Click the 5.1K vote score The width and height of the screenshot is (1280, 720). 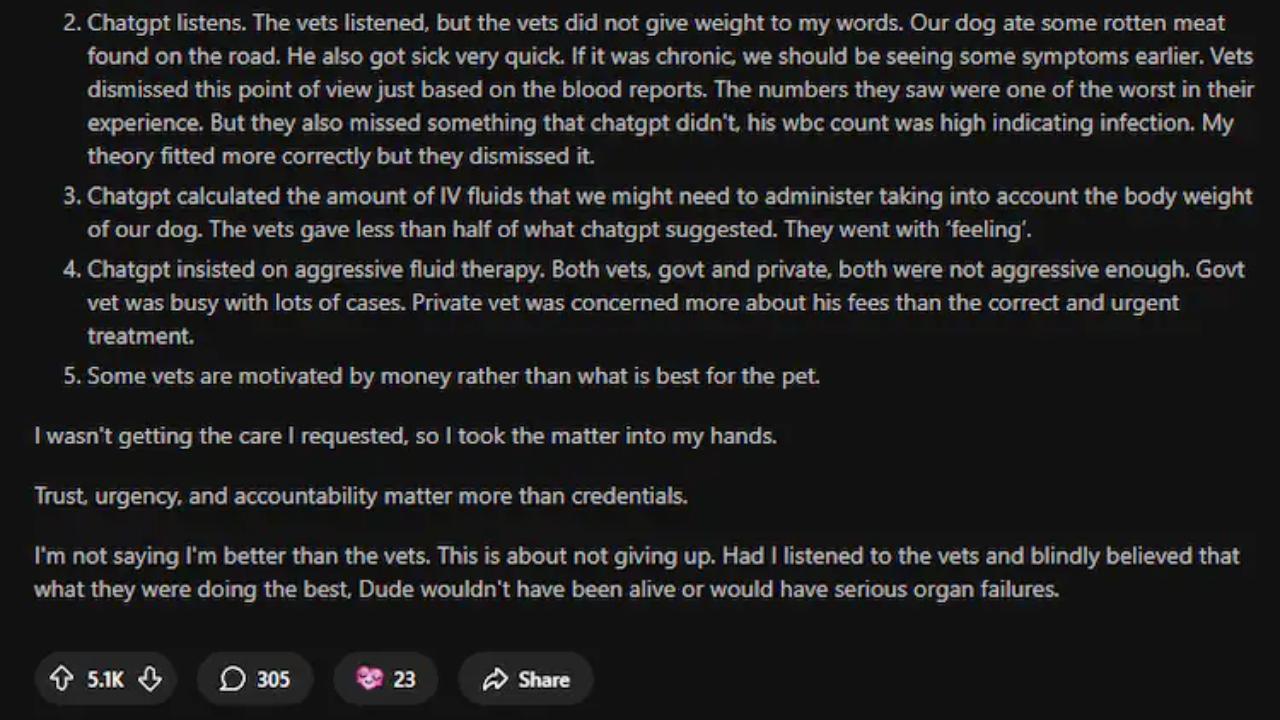click(x=105, y=679)
